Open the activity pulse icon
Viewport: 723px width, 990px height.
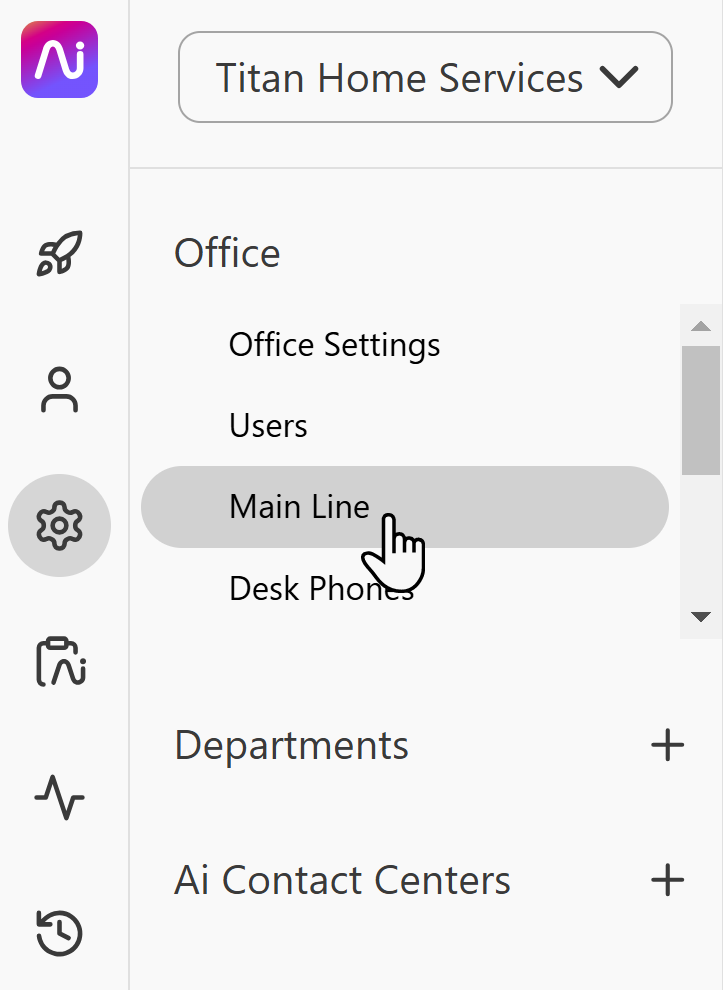(x=59, y=798)
